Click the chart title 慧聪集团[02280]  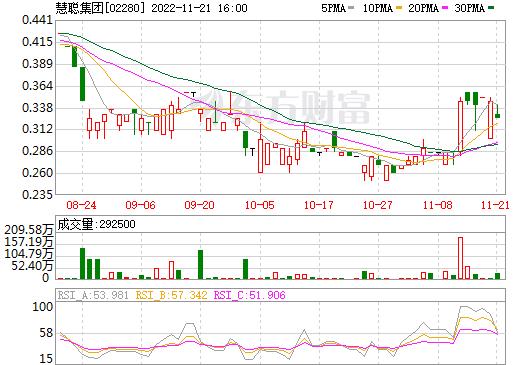coord(101,8)
